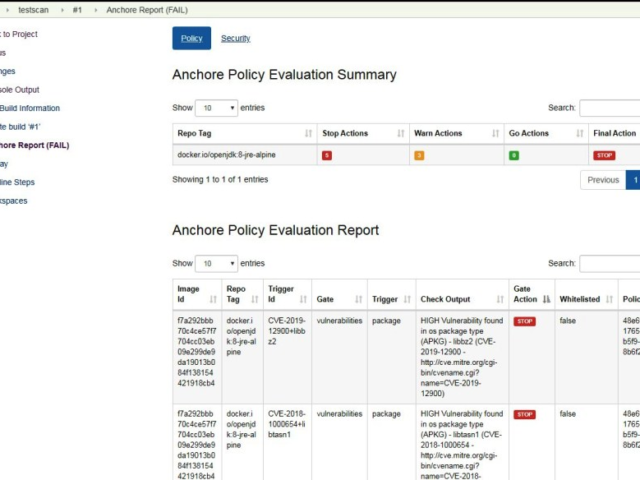Click 'Showing 1 to 1 of 1 entries'

pos(220,179)
